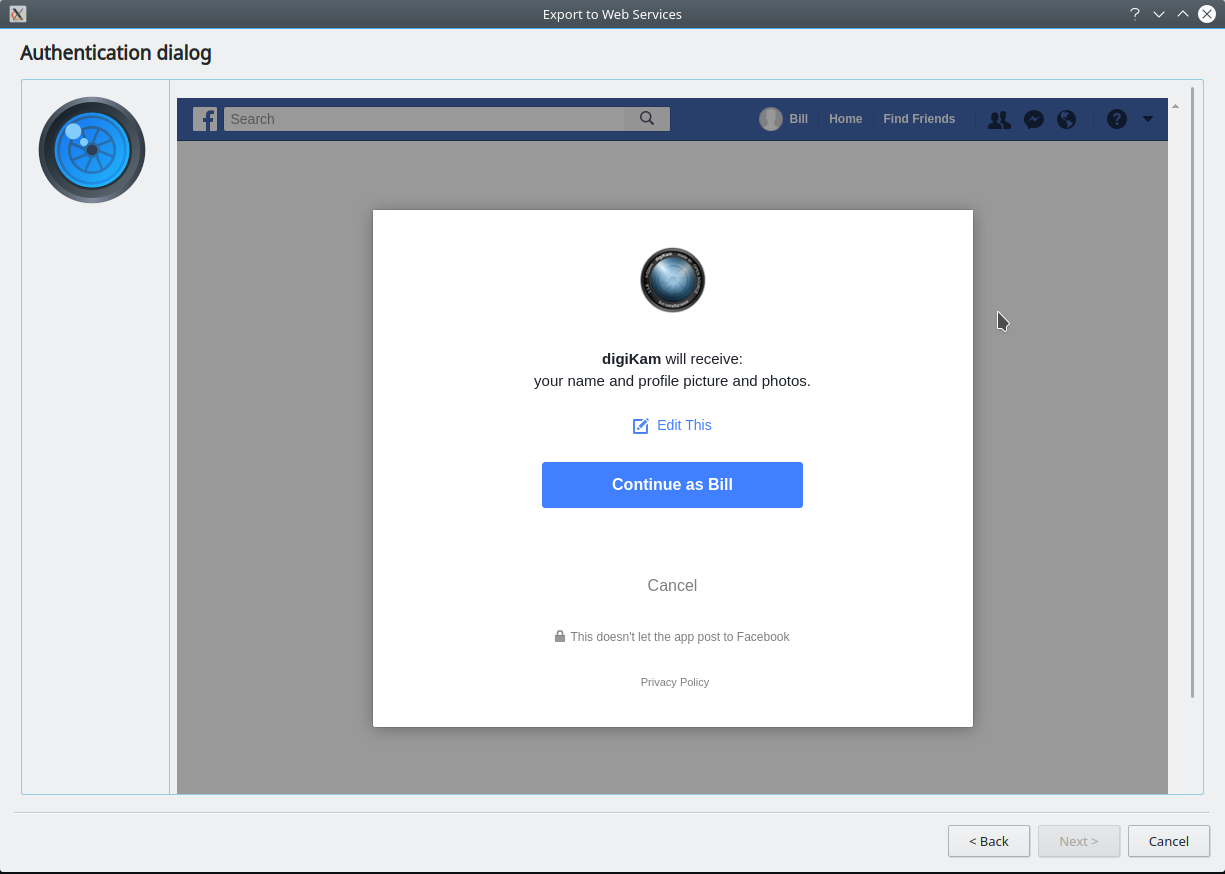Open Find Friends in Facebook bar
Image resolution: width=1225 pixels, height=874 pixels.
pos(919,119)
